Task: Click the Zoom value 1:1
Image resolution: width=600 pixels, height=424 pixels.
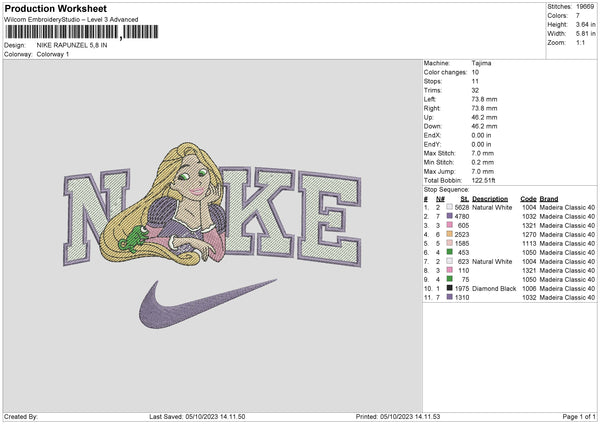Action: coord(580,42)
